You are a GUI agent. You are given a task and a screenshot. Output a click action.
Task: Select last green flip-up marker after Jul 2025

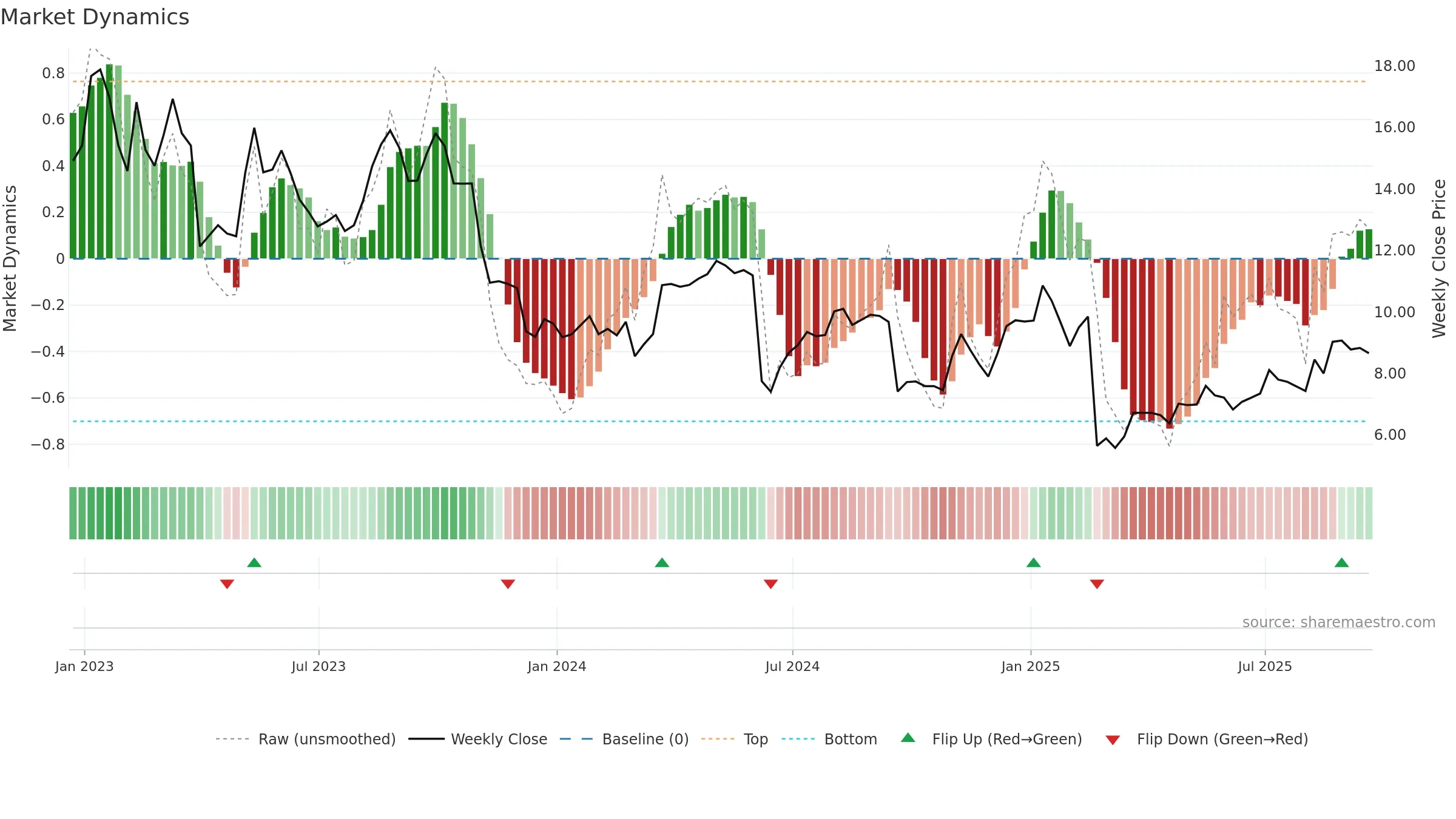pyautogui.click(x=1341, y=562)
